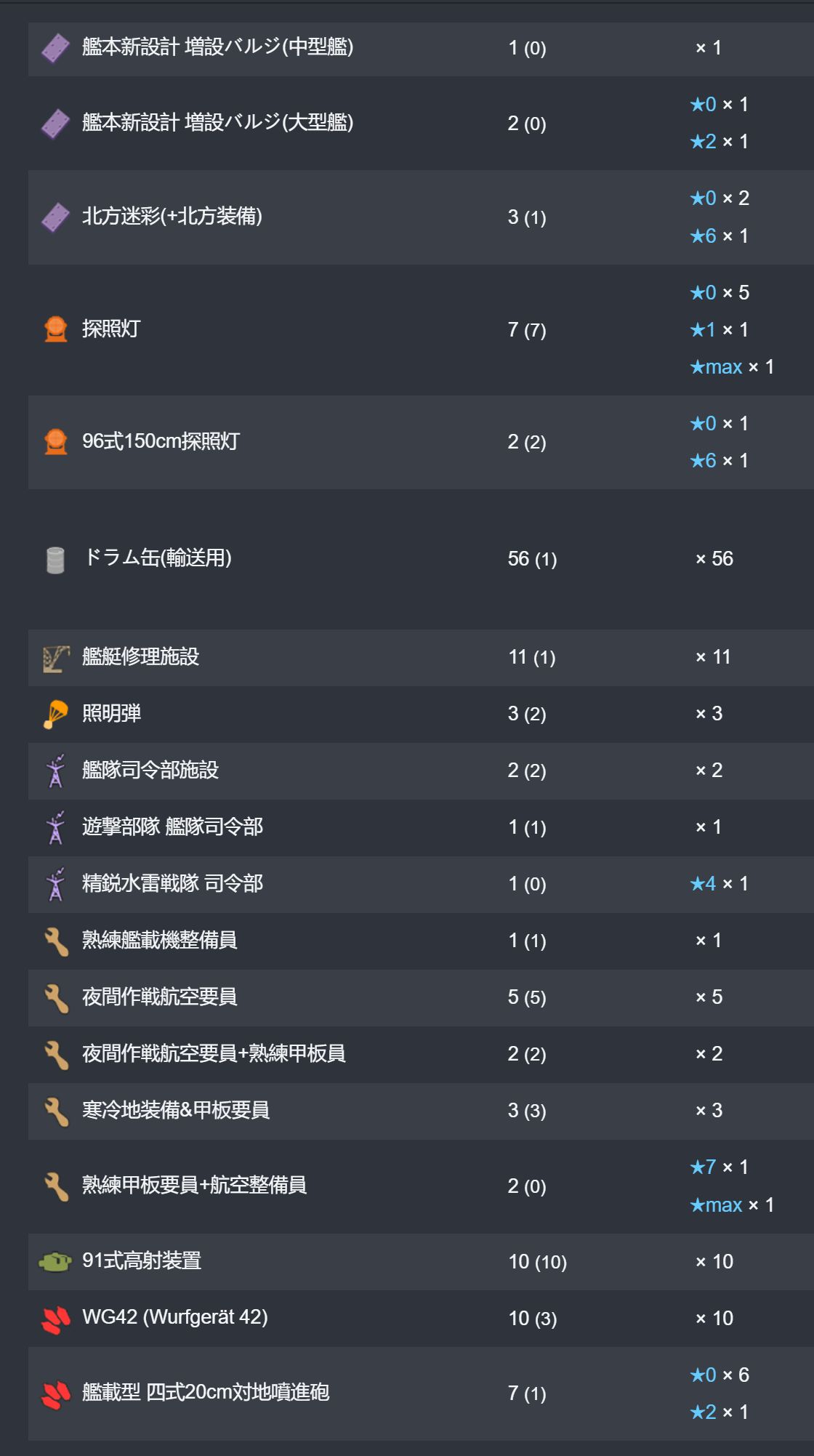Click the green 91式高射装置 icon
The height and width of the screenshot is (1456, 814).
pyautogui.click(x=55, y=1262)
